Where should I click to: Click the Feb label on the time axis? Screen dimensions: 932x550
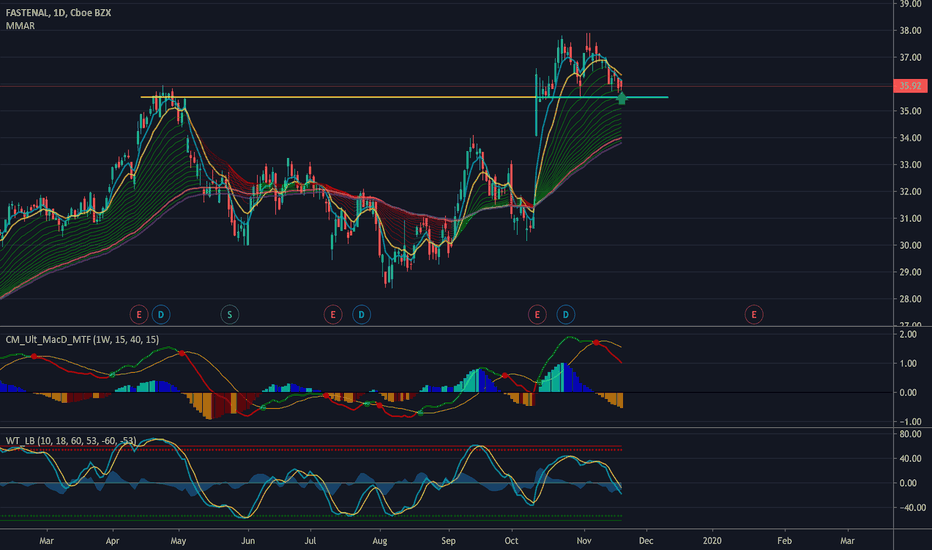click(785, 540)
